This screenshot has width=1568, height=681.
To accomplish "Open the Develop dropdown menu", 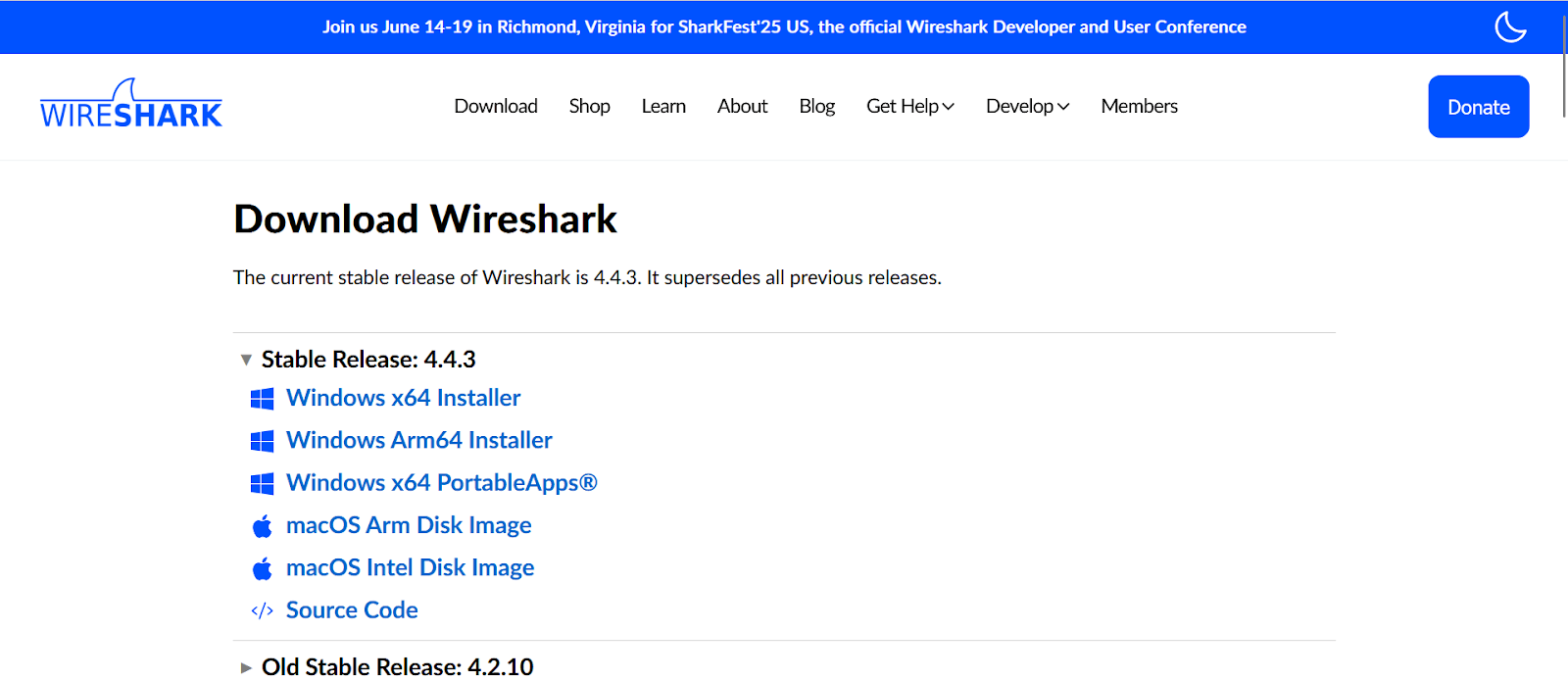I will 1027,106.
